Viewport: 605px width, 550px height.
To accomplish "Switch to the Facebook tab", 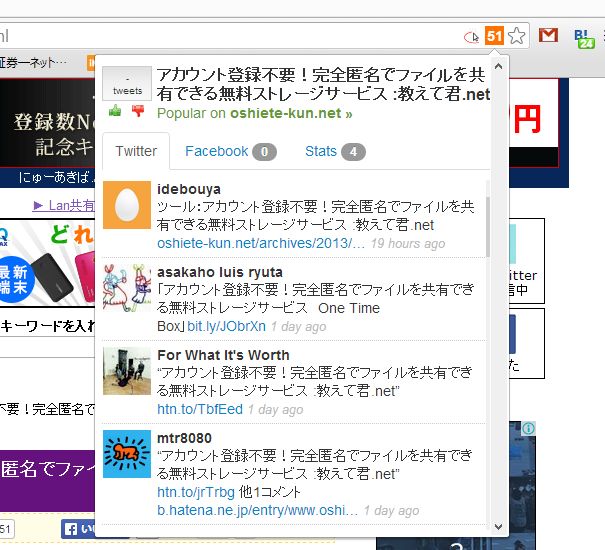I will [x=230, y=151].
